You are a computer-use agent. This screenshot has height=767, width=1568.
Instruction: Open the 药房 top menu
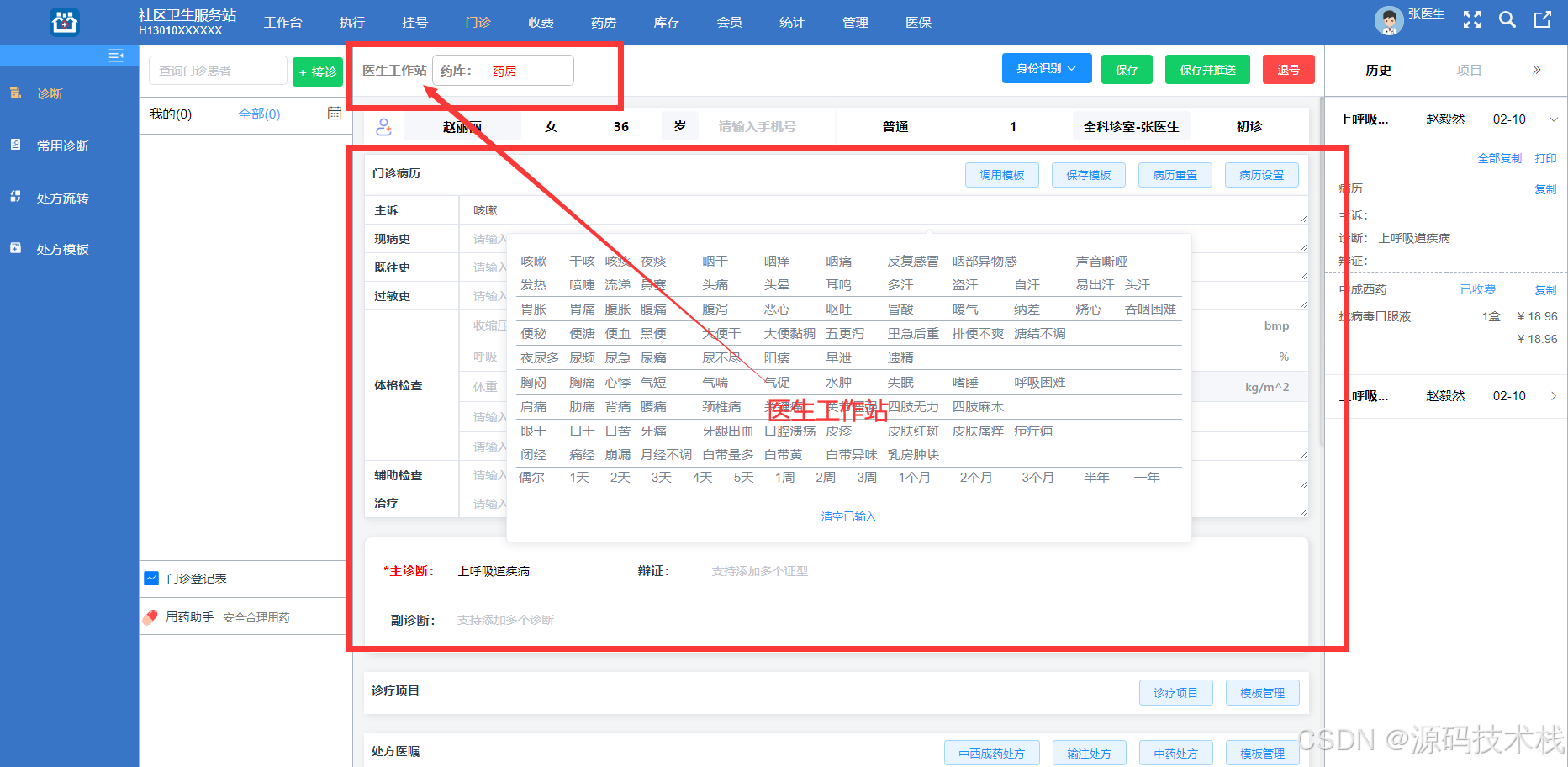(x=604, y=23)
